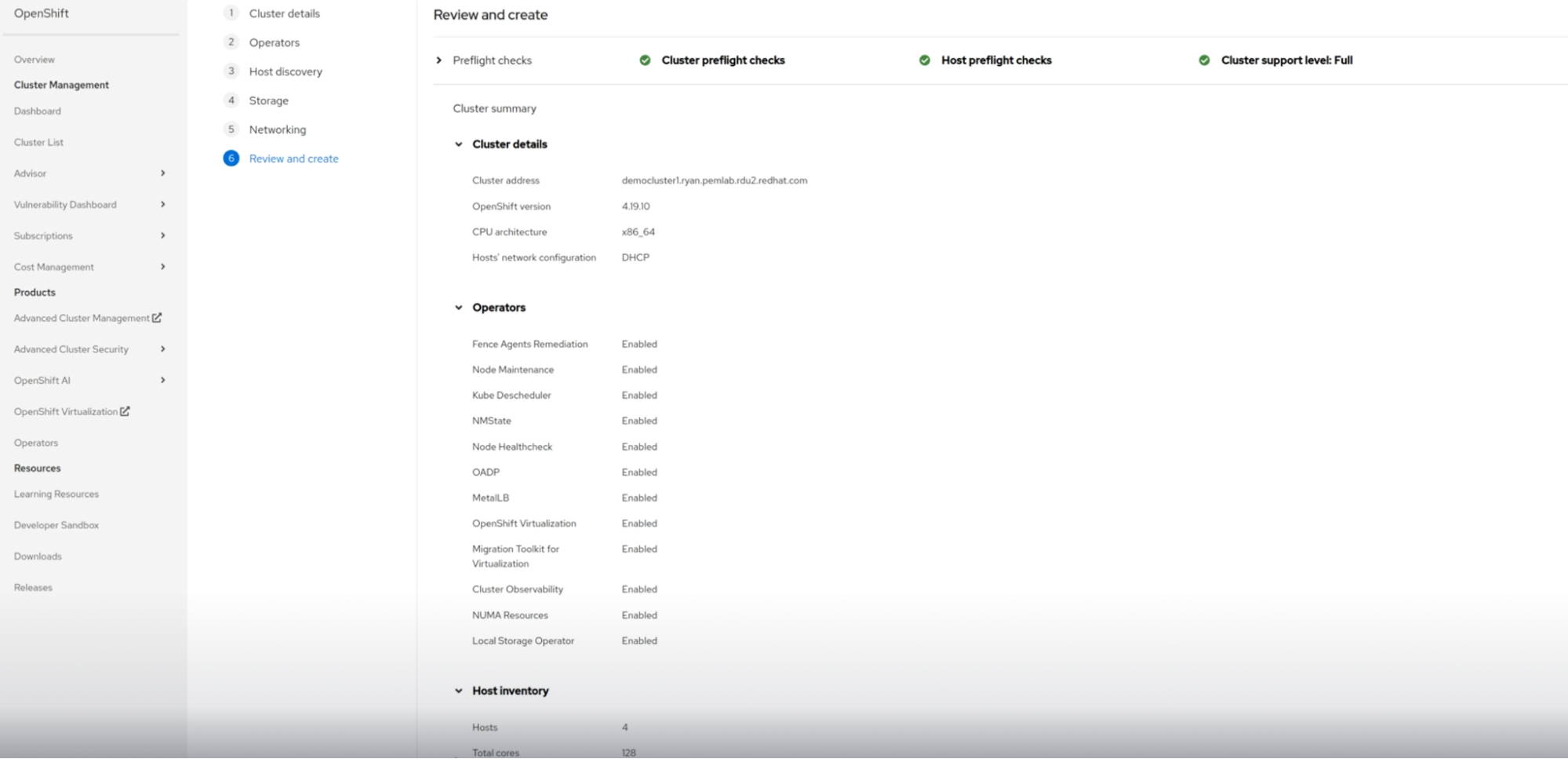Open the Vulnerability Dashboard

coord(65,204)
